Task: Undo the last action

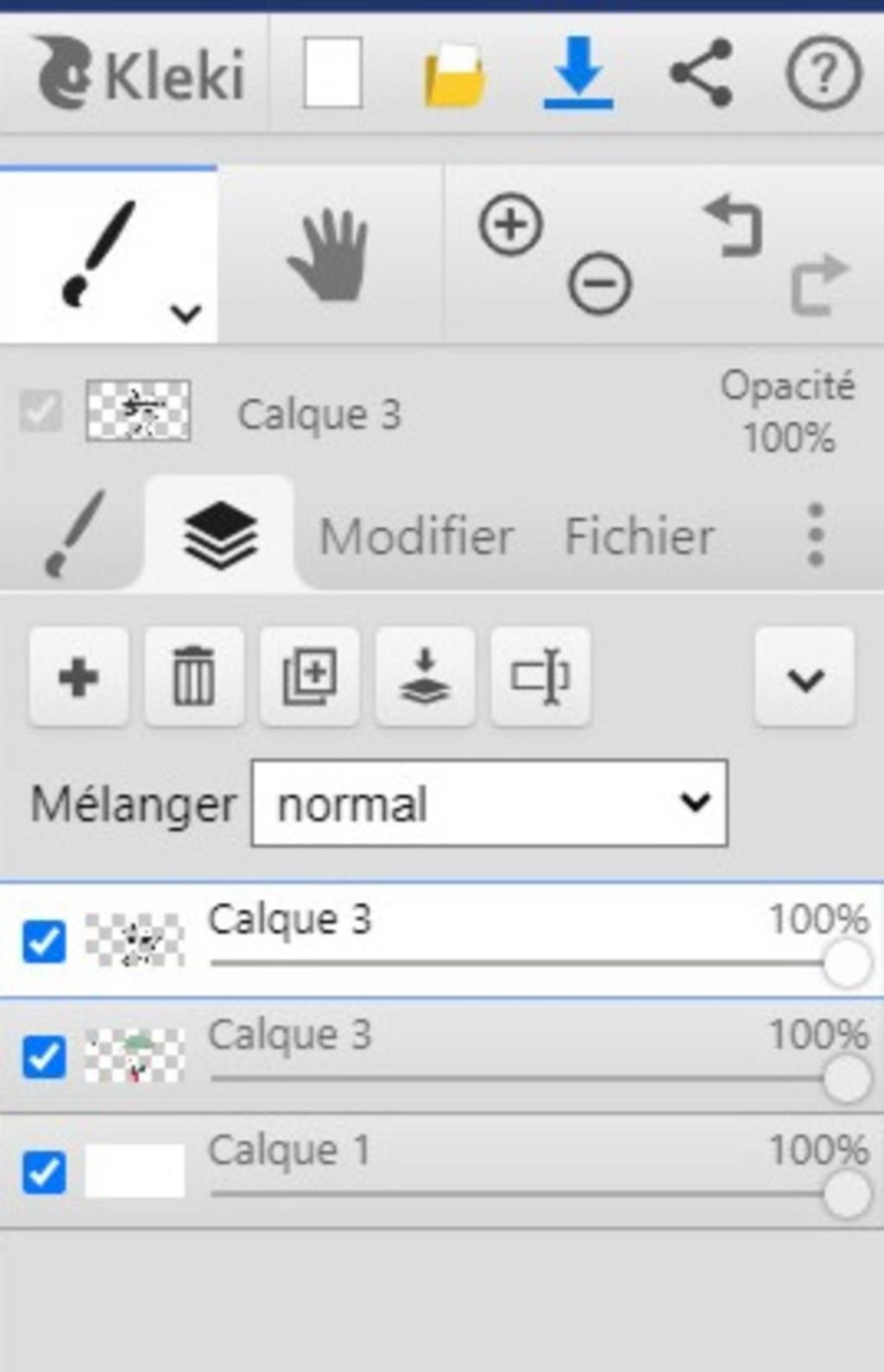Action: [734, 226]
